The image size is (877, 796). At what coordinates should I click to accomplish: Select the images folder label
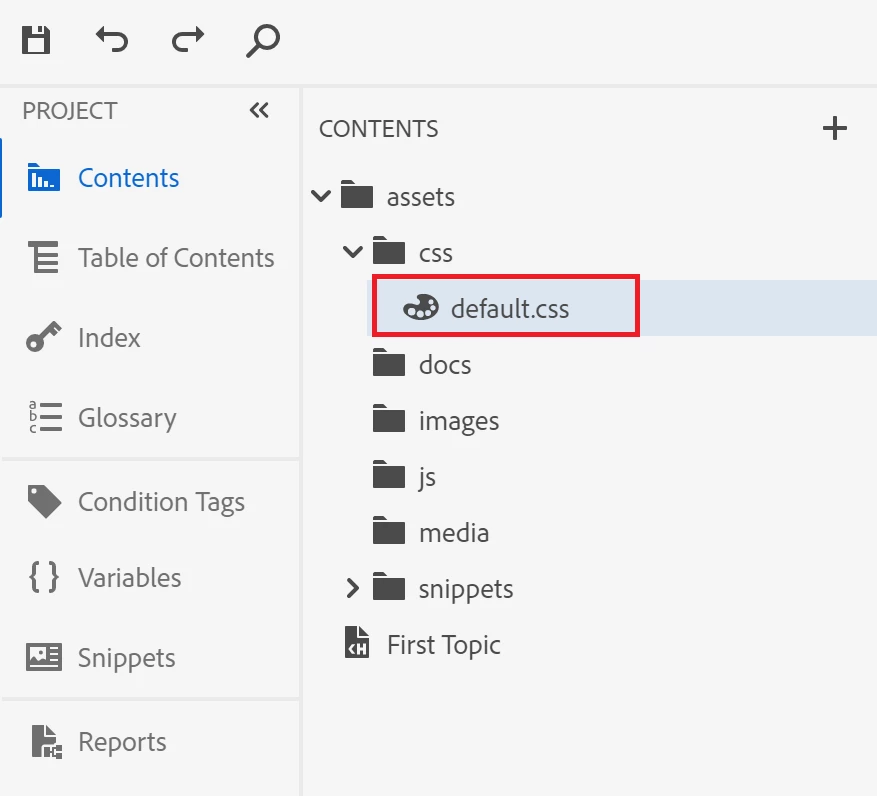tap(459, 422)
